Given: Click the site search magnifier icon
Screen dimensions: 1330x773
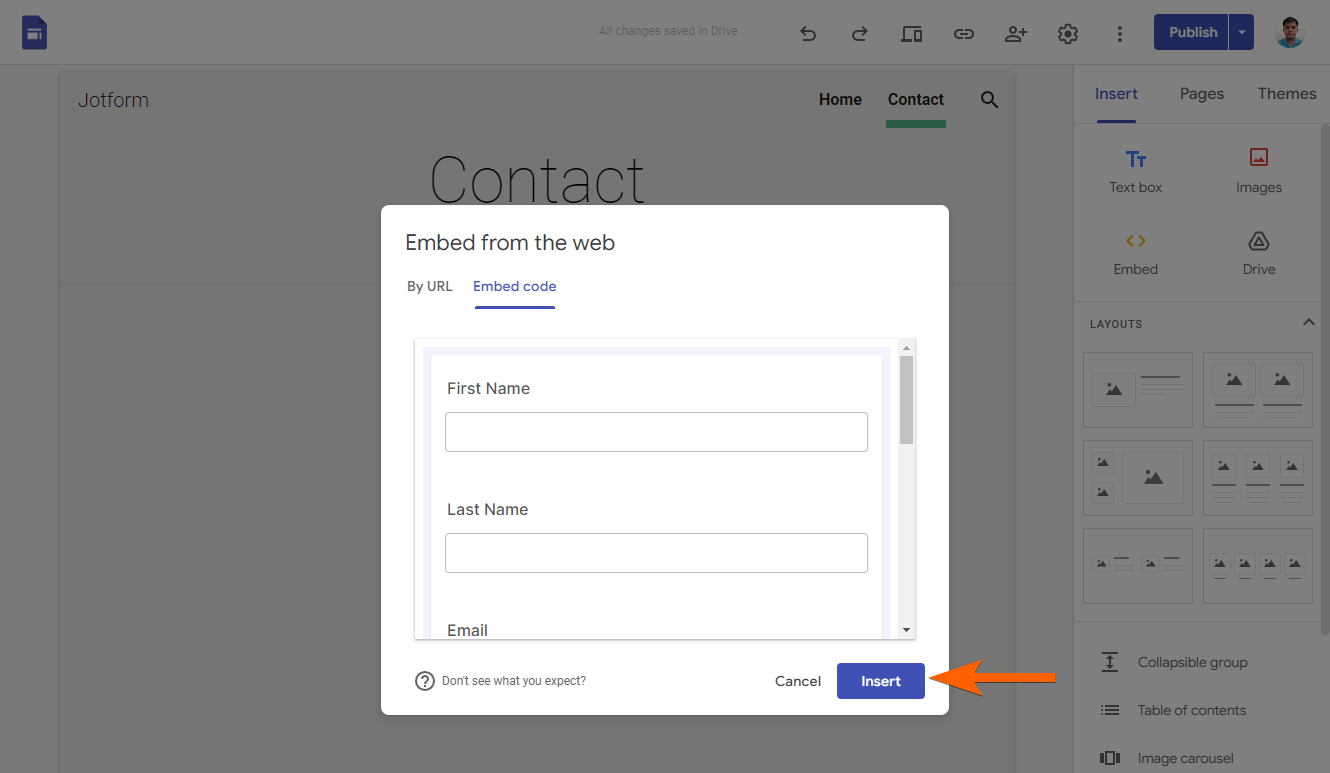Looking at the screenshot, I should pyautogui.click(x=989, y=100).
